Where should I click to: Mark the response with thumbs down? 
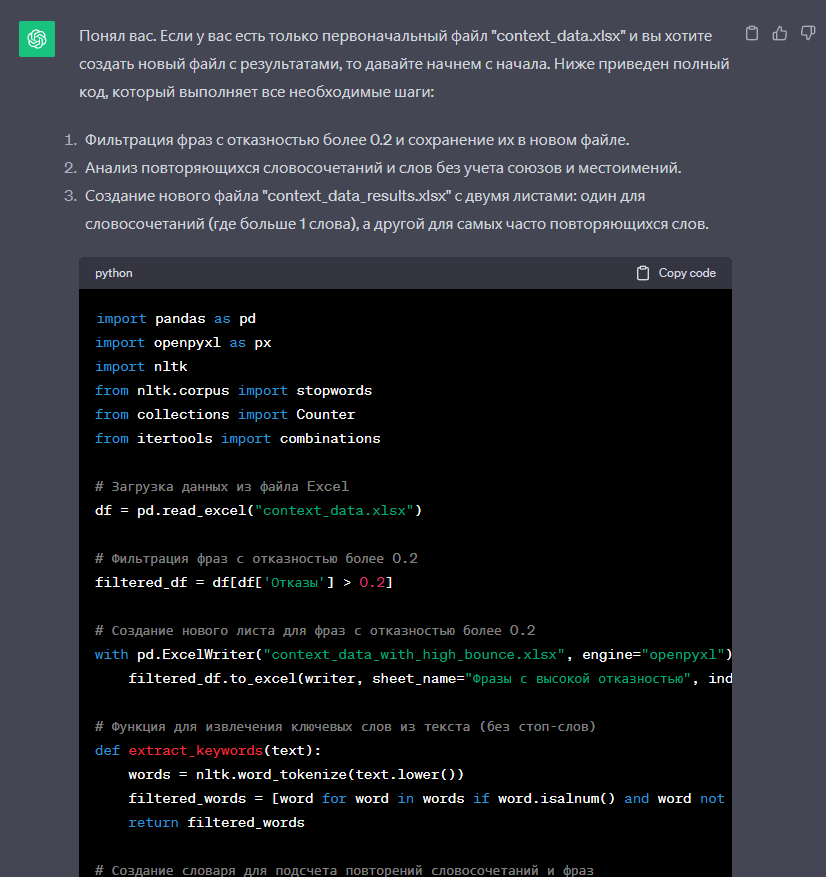[808, 34]
